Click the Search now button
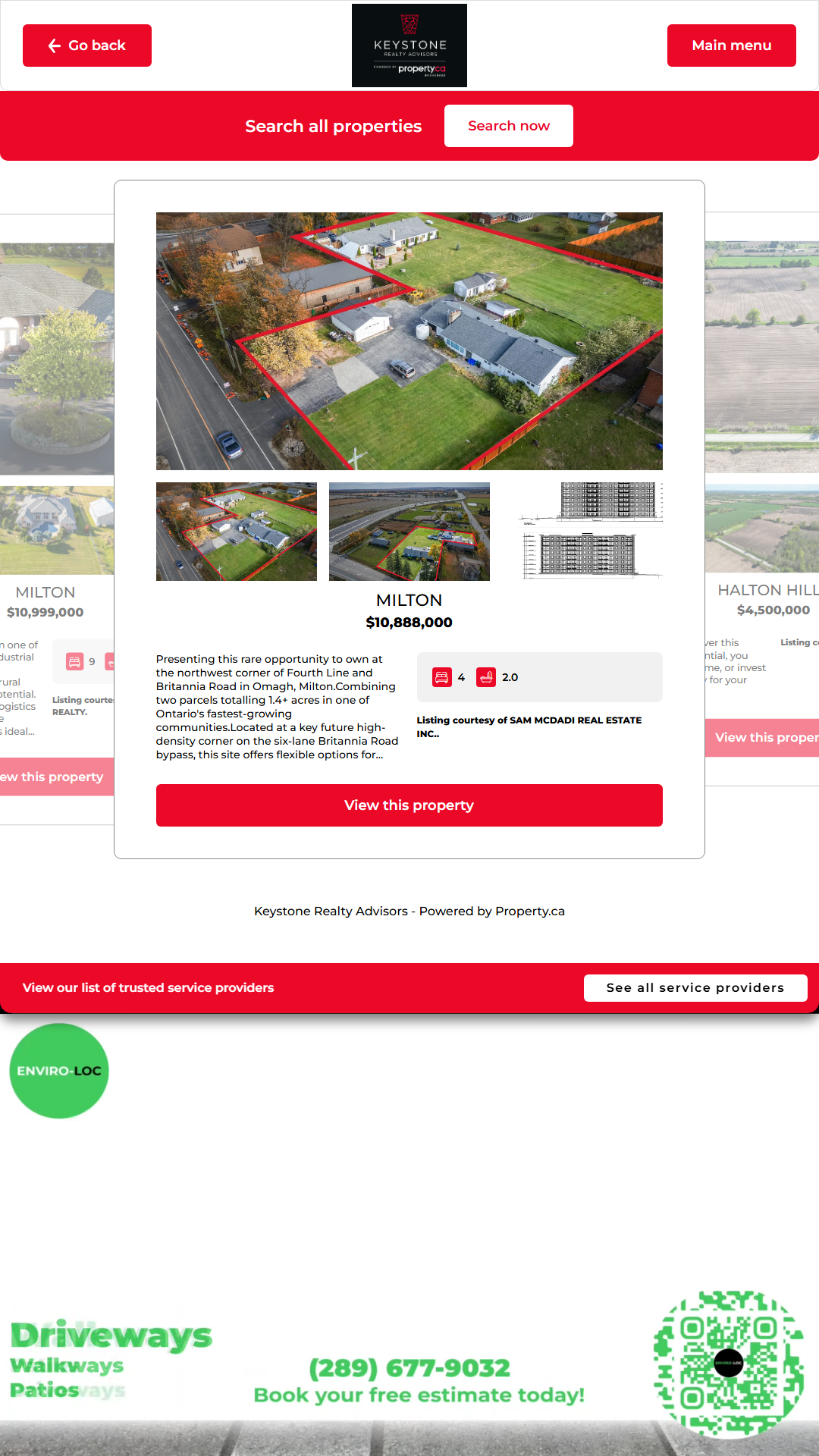Image resolution: width=819 pixels, height=1456 pixels. pos(509,126)
